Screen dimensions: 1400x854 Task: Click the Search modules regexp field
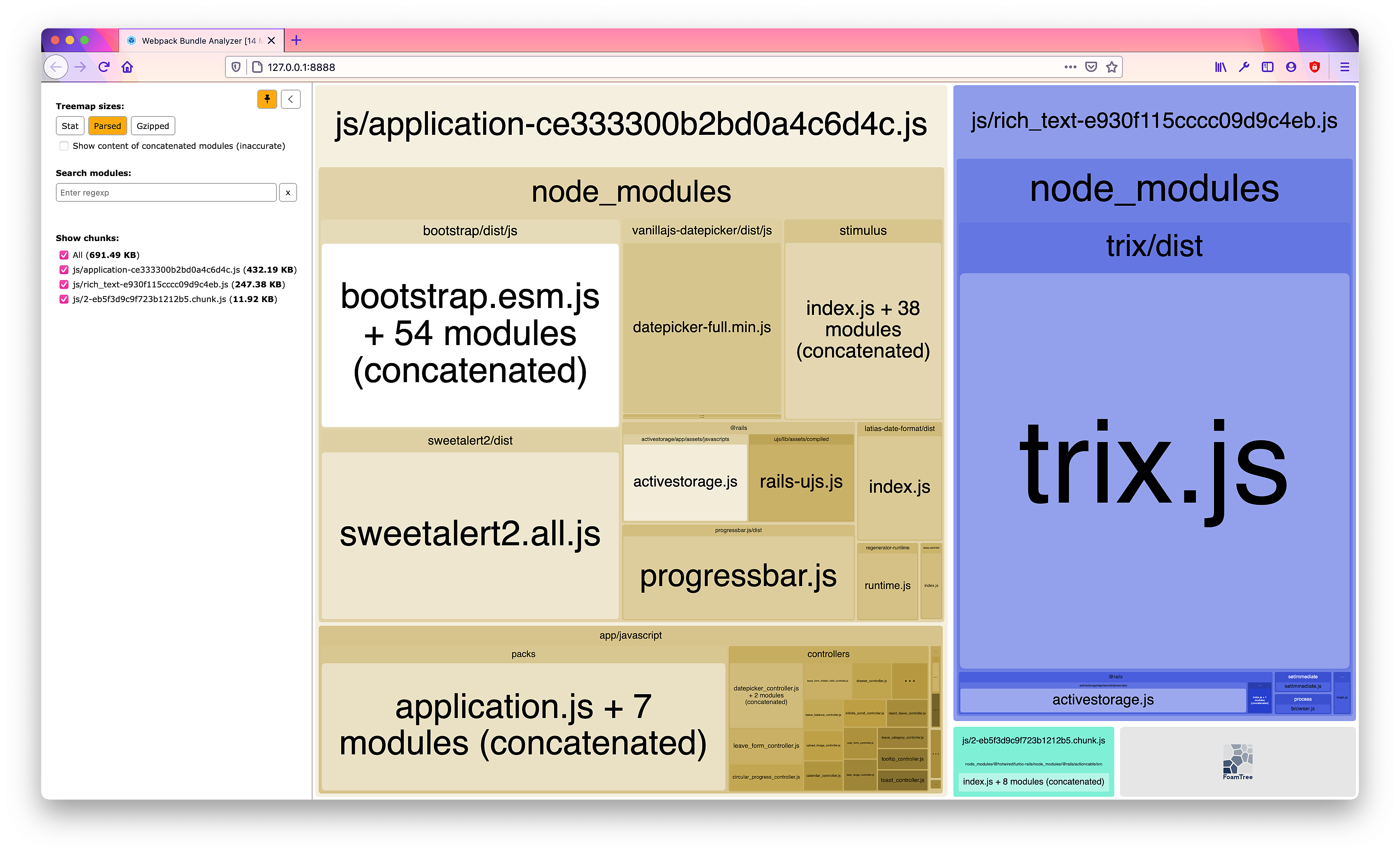[x=166, y=193]
